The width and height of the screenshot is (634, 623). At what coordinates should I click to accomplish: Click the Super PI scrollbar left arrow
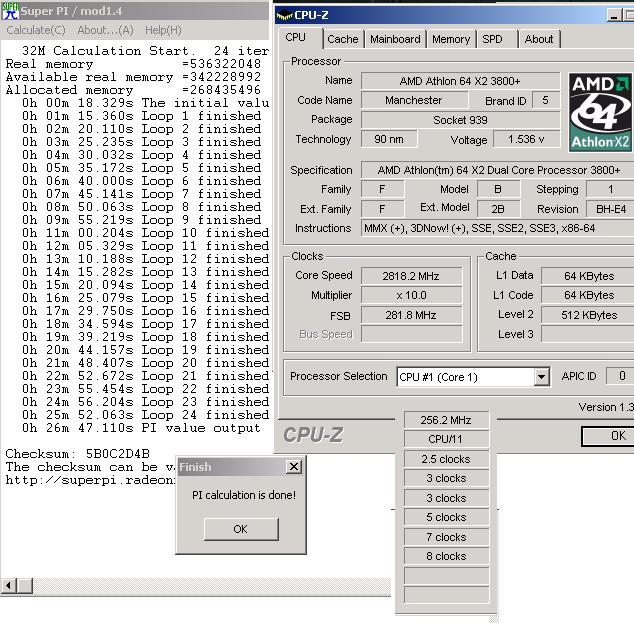9,585
